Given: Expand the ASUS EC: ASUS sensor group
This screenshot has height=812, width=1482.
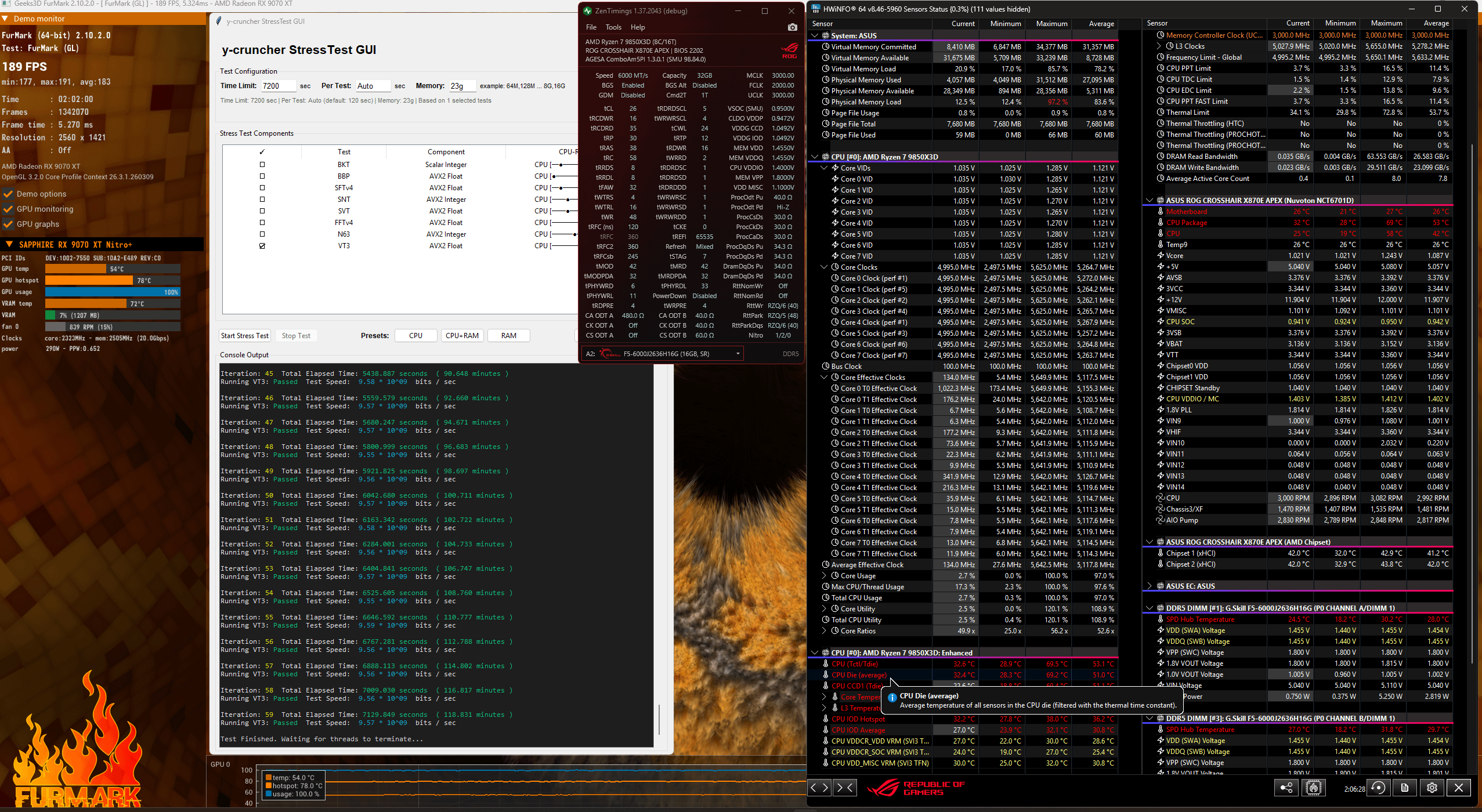Looking at the screenshot, I should (1150, 586).
